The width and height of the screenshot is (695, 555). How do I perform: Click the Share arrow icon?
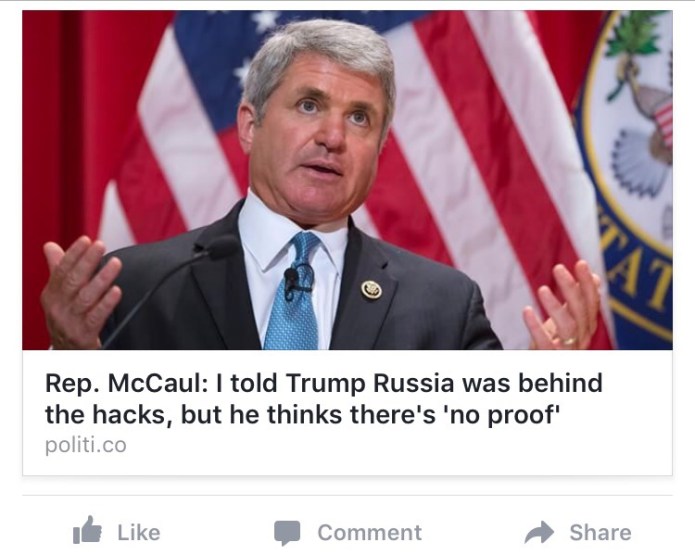pyautogui.click(x=539, y=532)
